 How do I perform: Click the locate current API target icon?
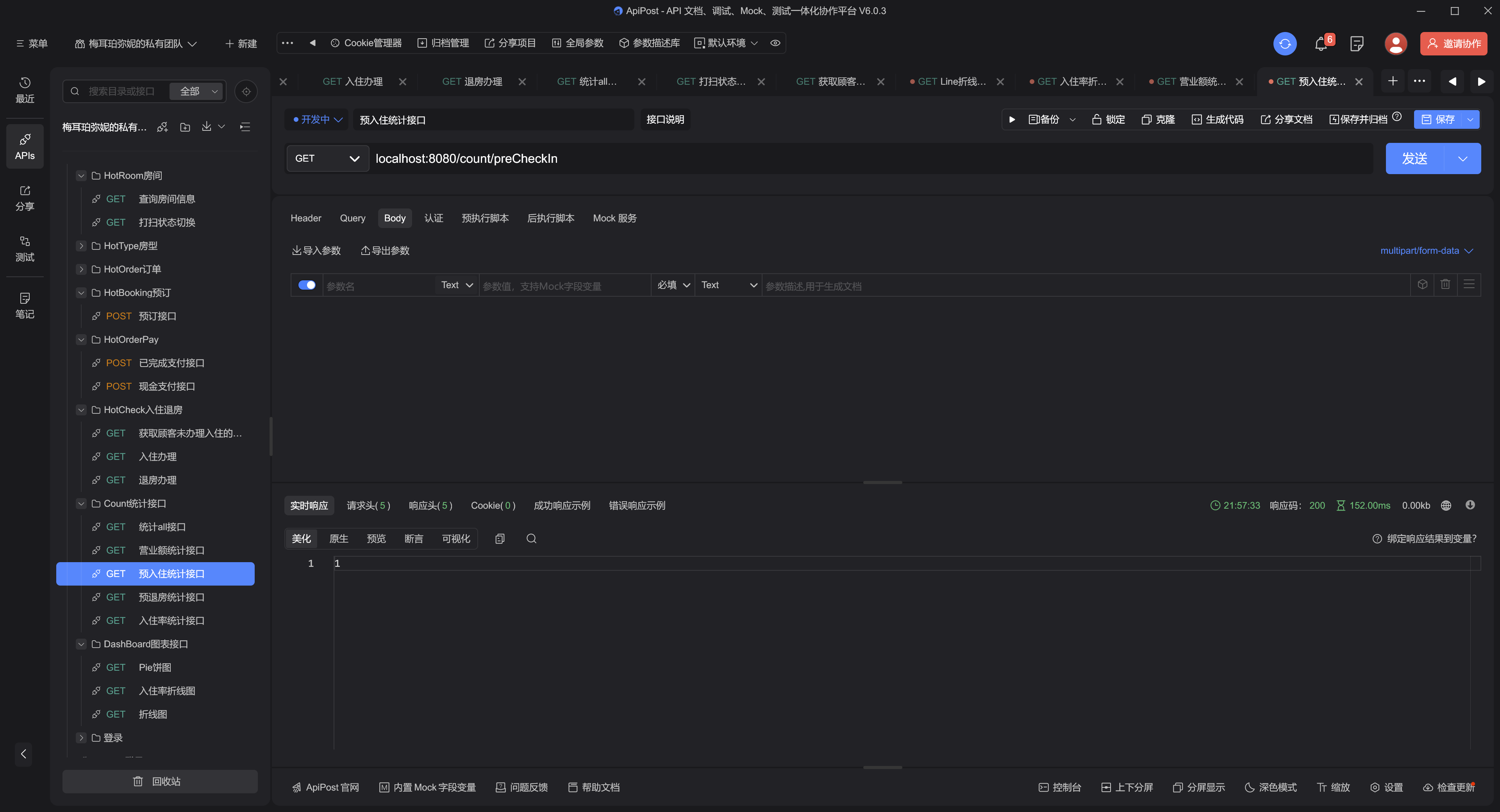246,91
